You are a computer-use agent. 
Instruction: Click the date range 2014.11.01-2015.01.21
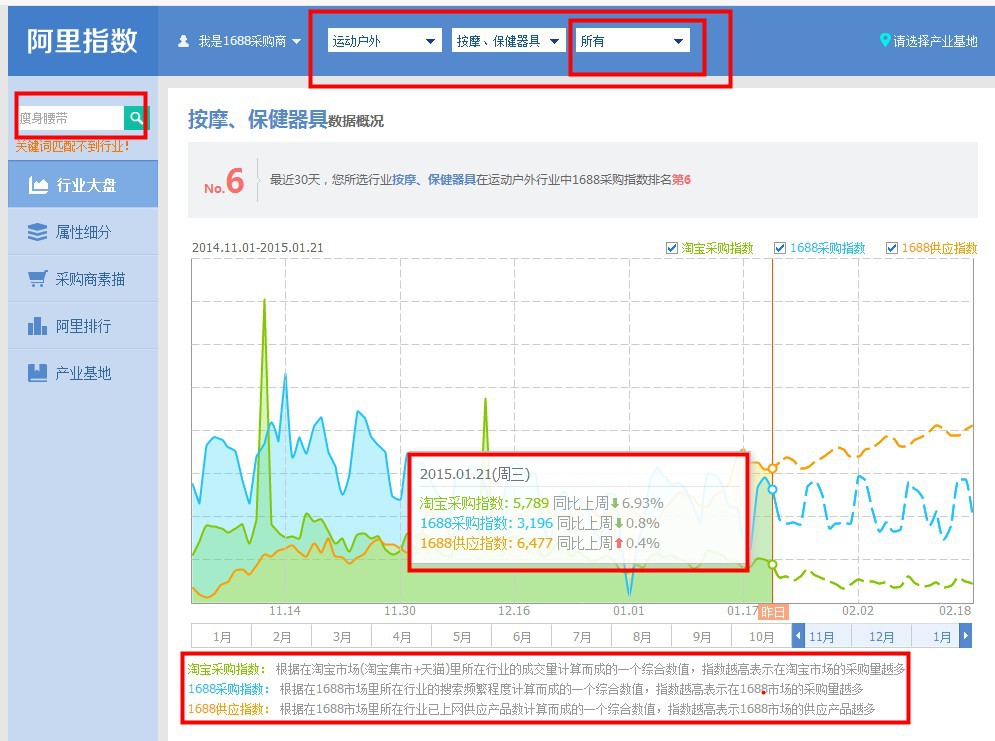click(258, 247)
